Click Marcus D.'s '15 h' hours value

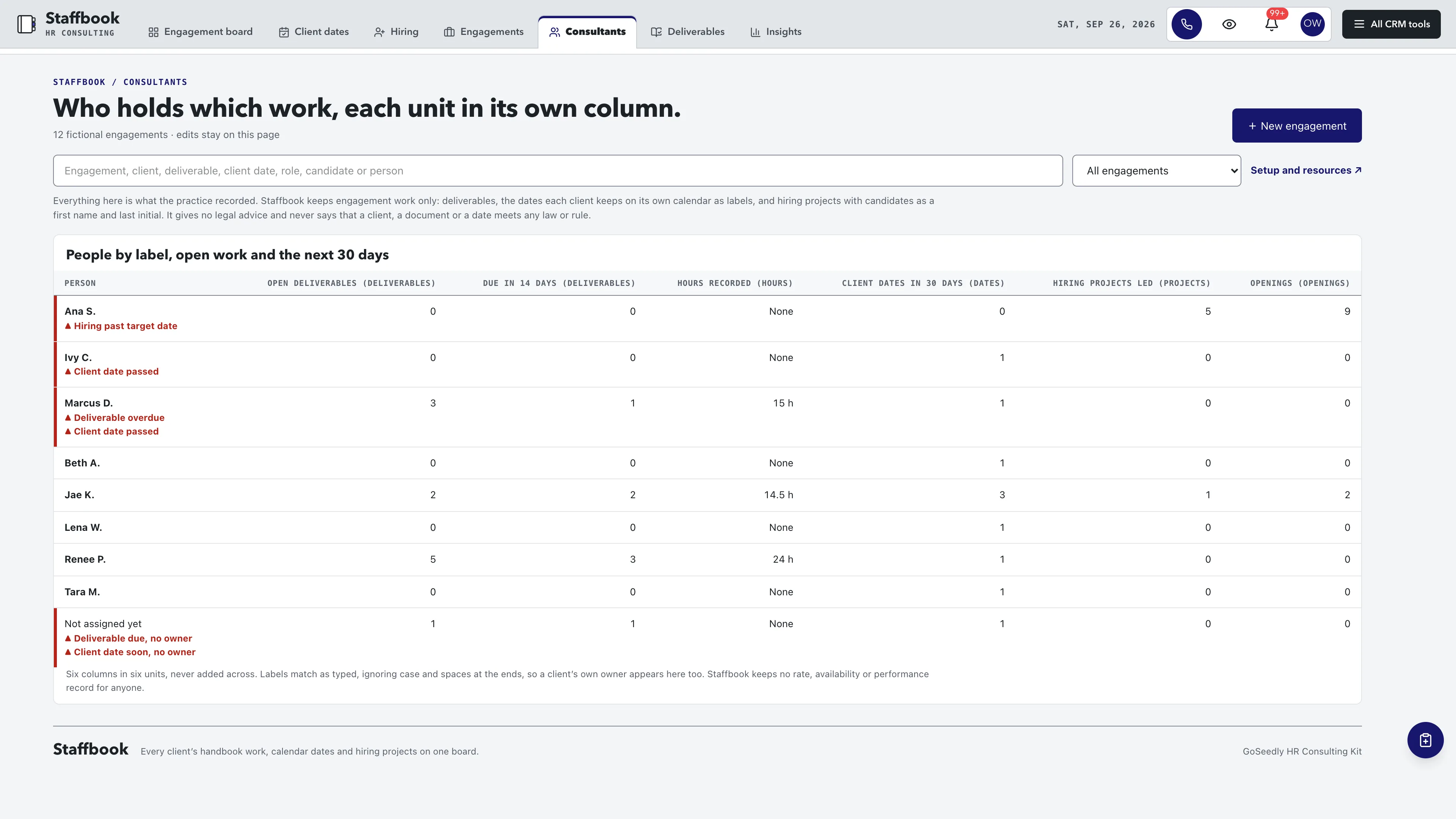(783, 403)
